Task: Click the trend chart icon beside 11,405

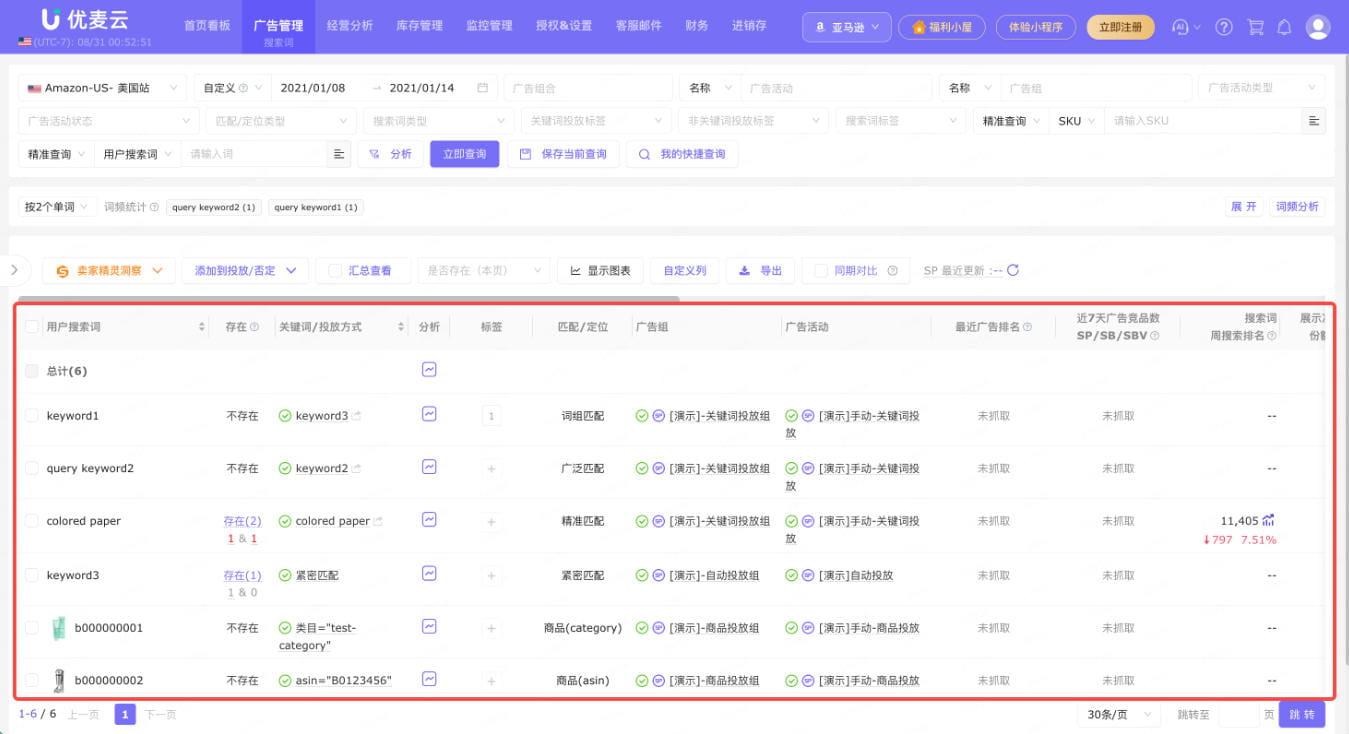Action: click(x=1268, y=520)
